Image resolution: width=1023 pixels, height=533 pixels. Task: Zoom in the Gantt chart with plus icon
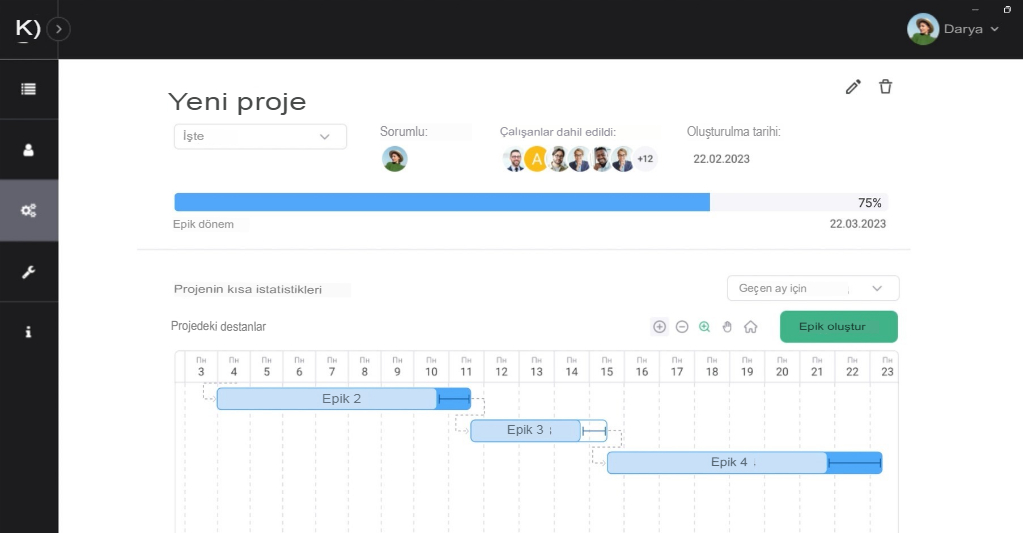660,327
